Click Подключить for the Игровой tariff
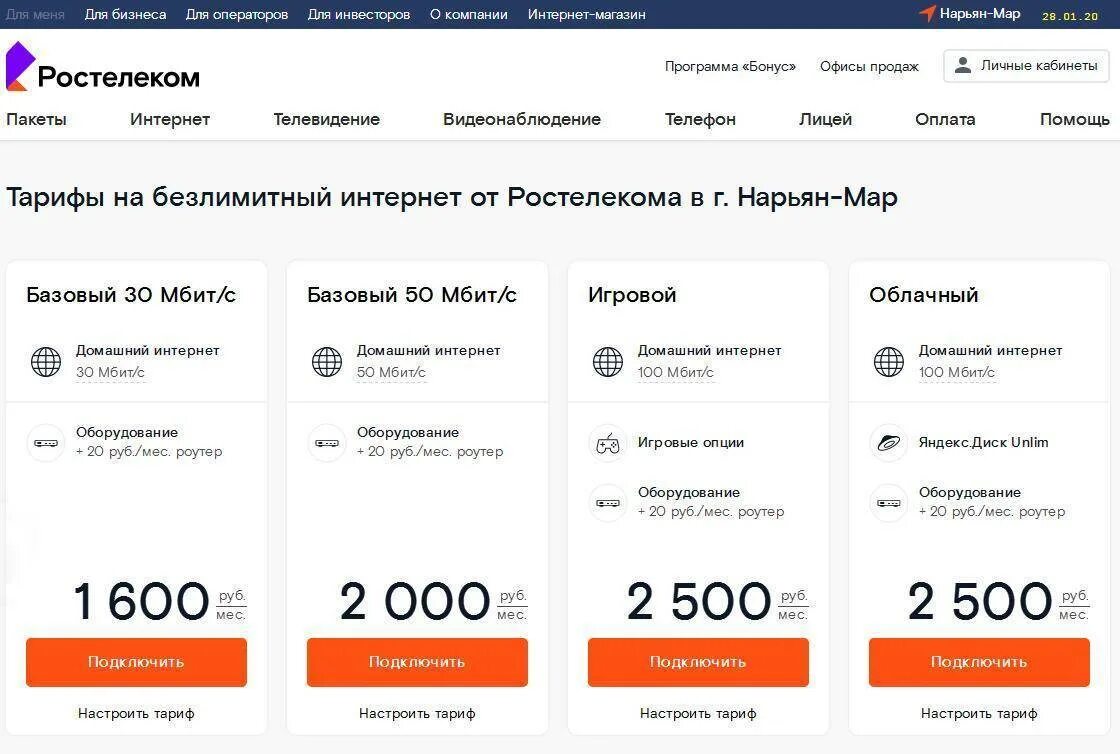 coord(698,663)
